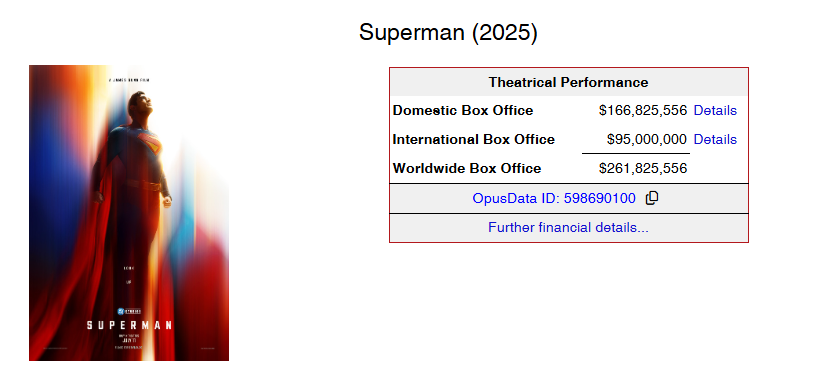Image resolution: width=839 pixels, height=375 pixels.
Task: Click the Theatrical Performance table header
Action: tap(568, 82)
